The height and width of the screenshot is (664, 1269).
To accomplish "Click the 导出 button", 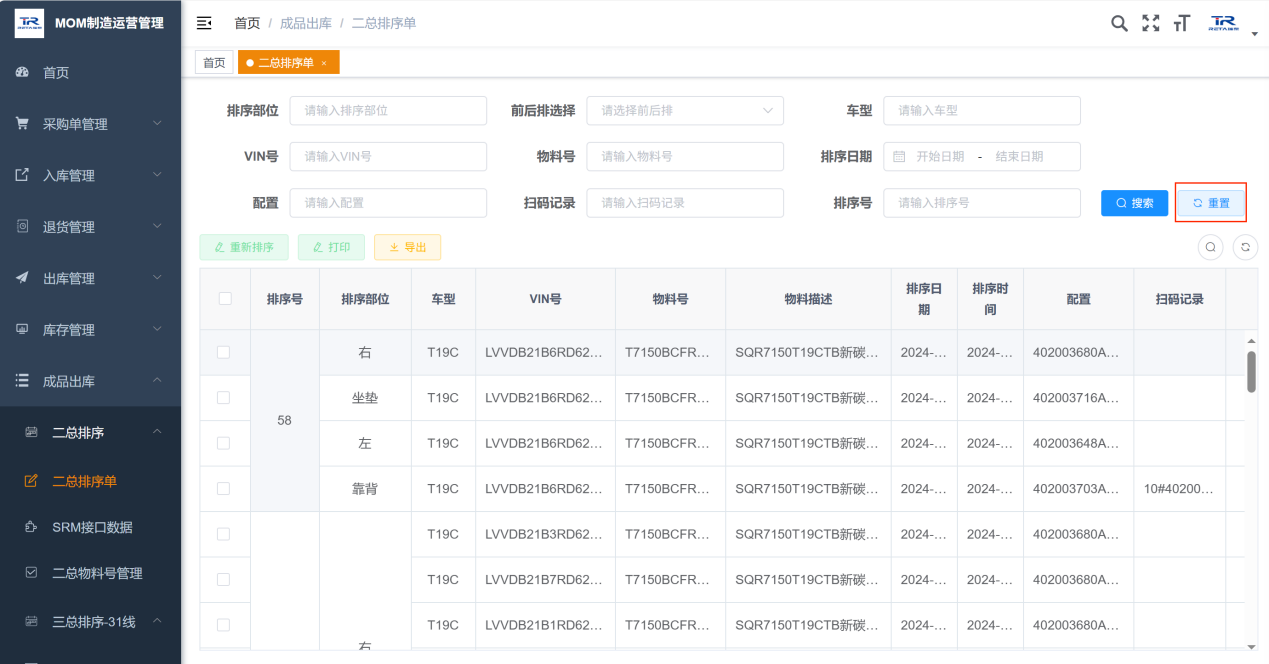I will click(407, 247).
